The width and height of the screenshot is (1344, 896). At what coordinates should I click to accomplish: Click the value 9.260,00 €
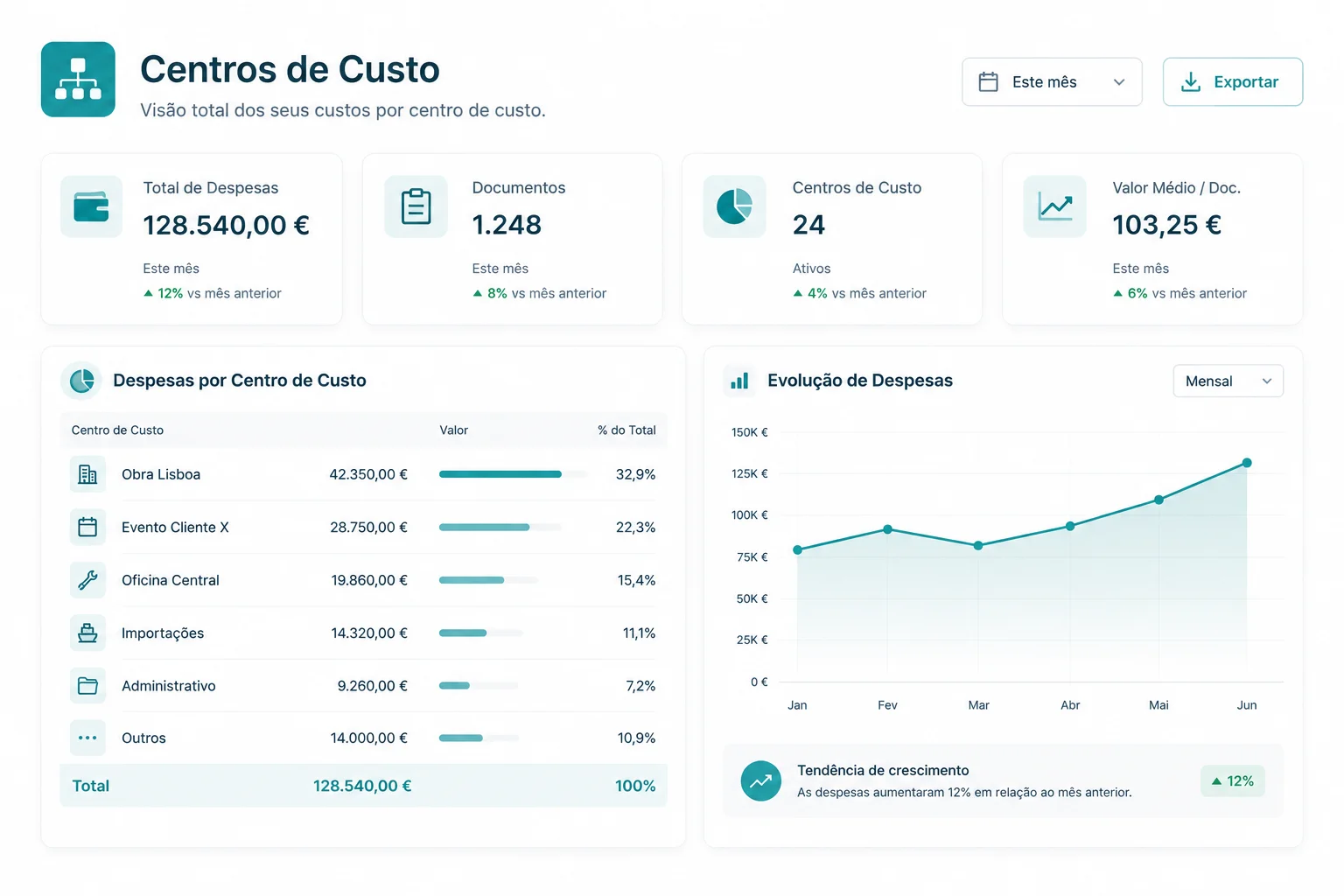point(373,686)
